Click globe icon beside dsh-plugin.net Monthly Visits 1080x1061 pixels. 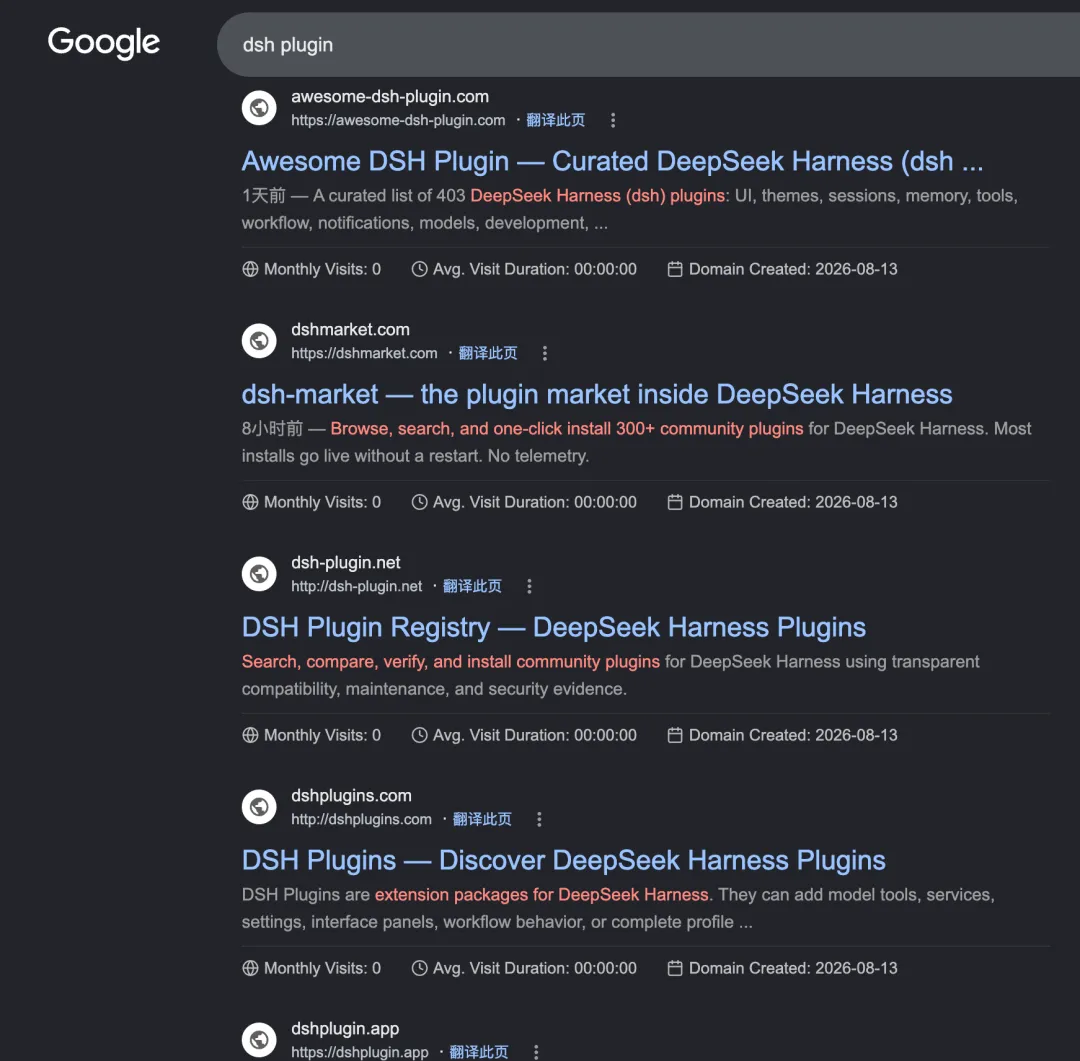pyautogui.click(x=250, y=735)
